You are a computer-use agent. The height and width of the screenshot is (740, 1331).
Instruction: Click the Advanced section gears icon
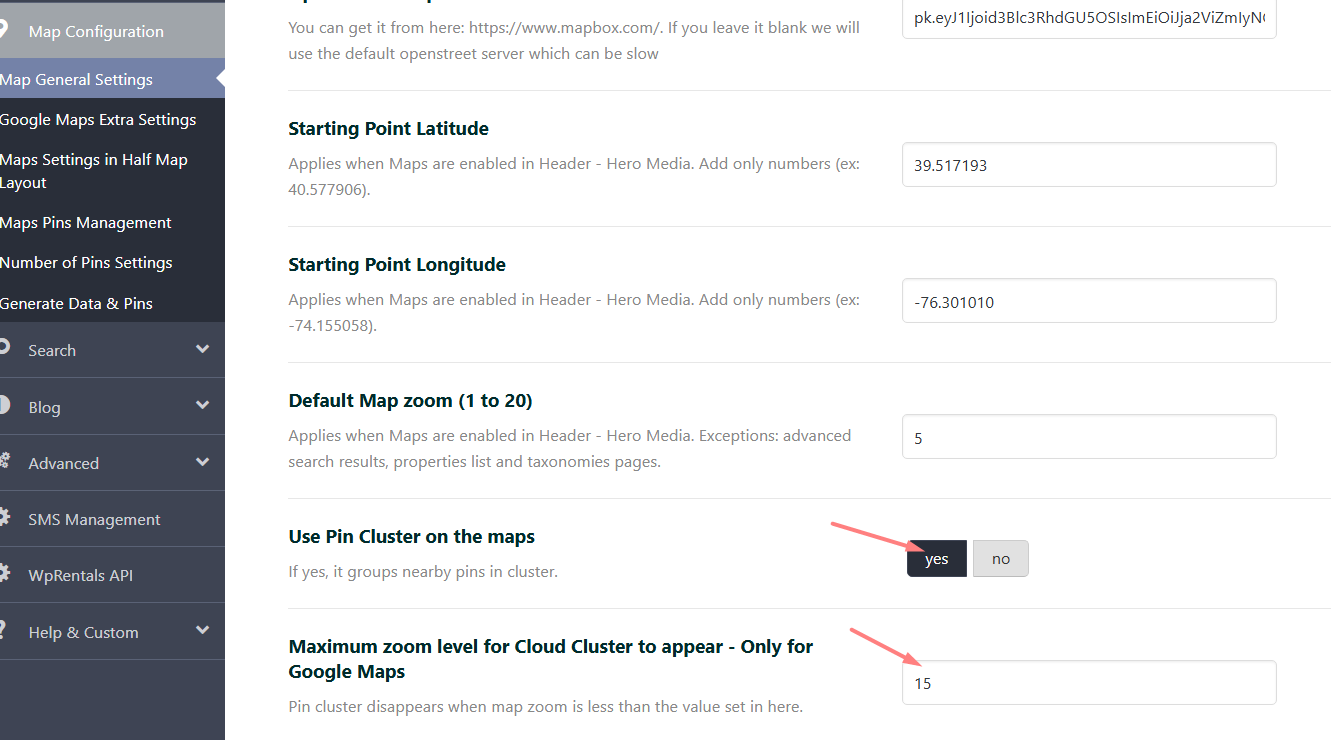(x=4, y=461)
